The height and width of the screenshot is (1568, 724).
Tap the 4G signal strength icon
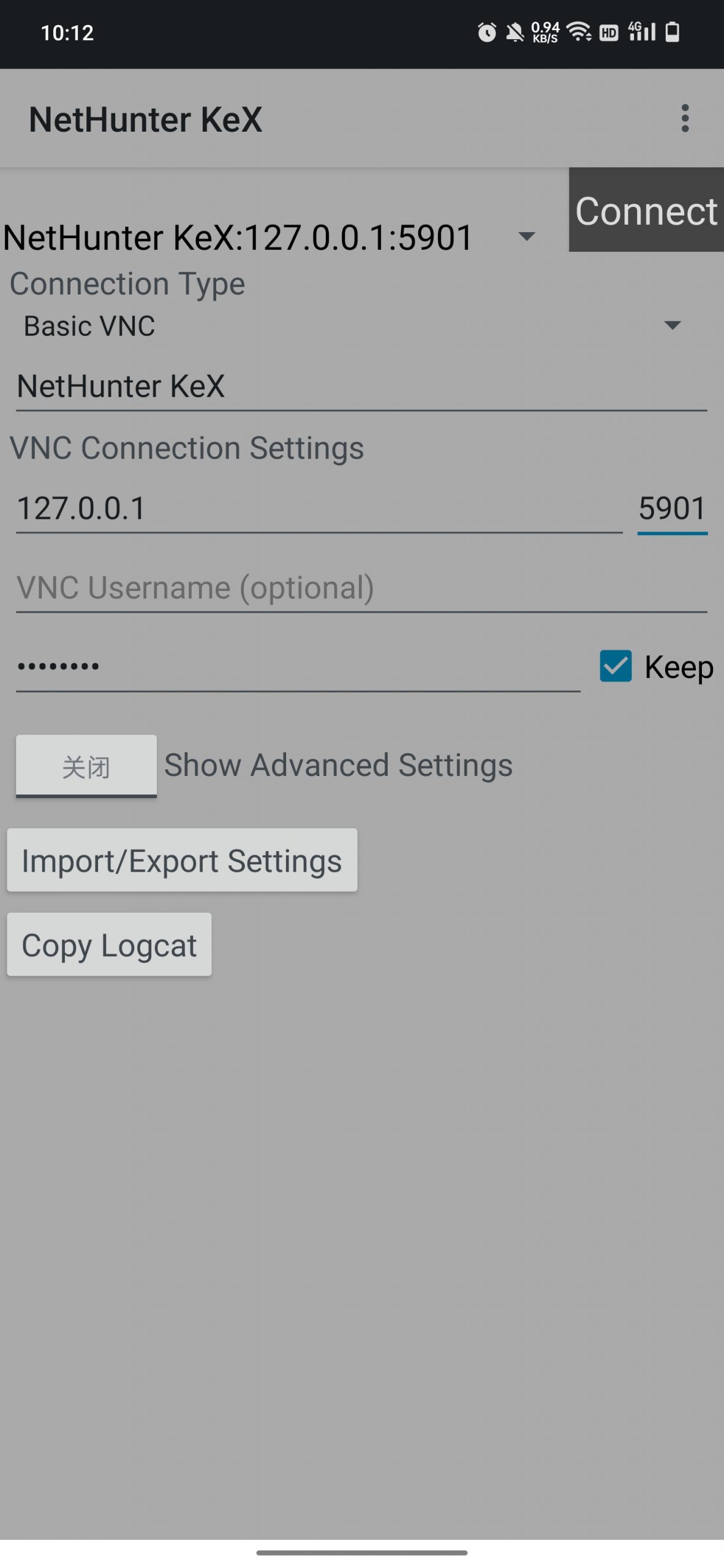[x=641, y=32]
